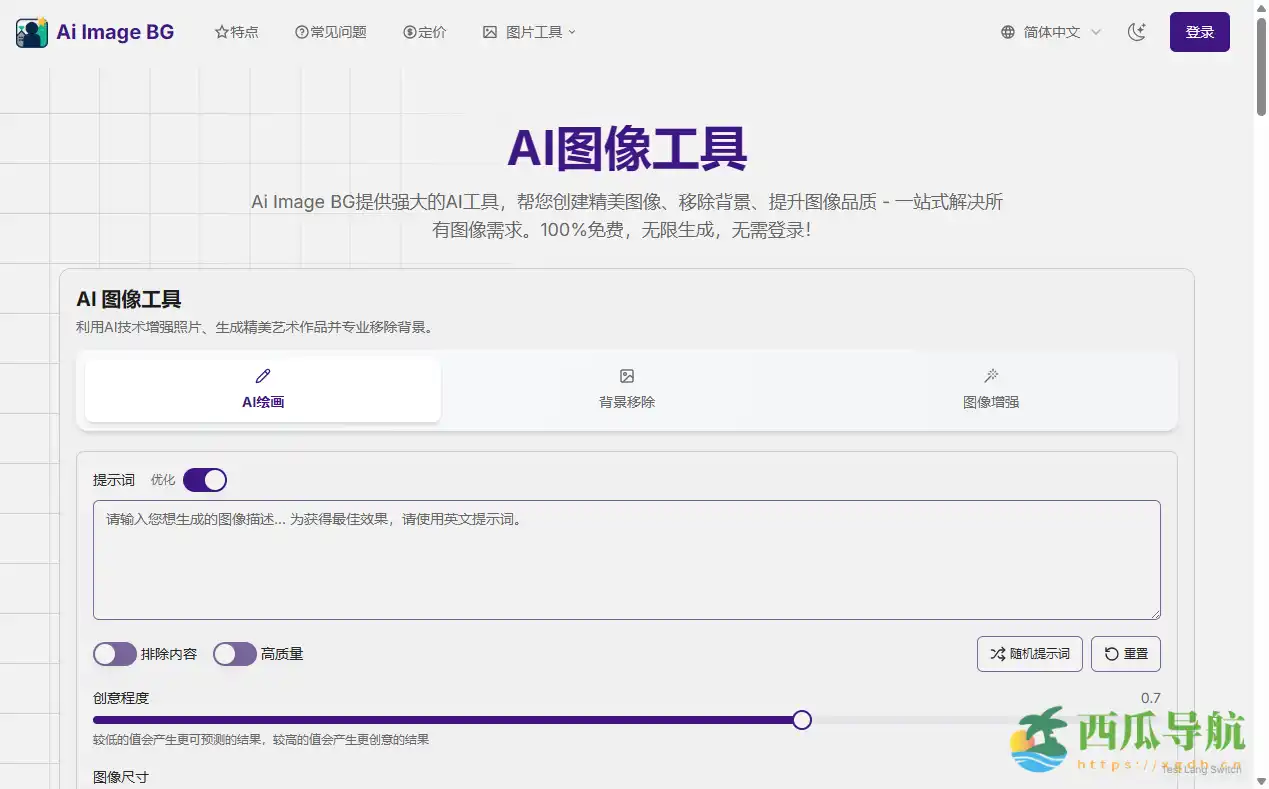Viewport: 1269px width, 789px height.
Task: Disable the 优化 prompt optimization toggle
Action: (x=205, y=480)
